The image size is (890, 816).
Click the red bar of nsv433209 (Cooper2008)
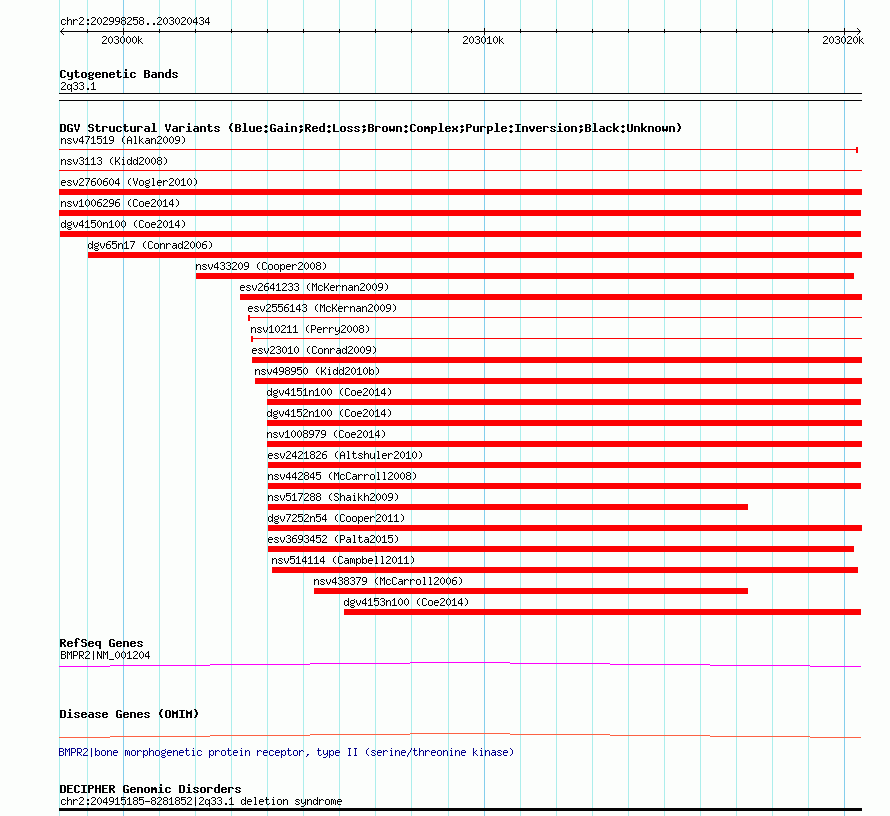point(524,276)
